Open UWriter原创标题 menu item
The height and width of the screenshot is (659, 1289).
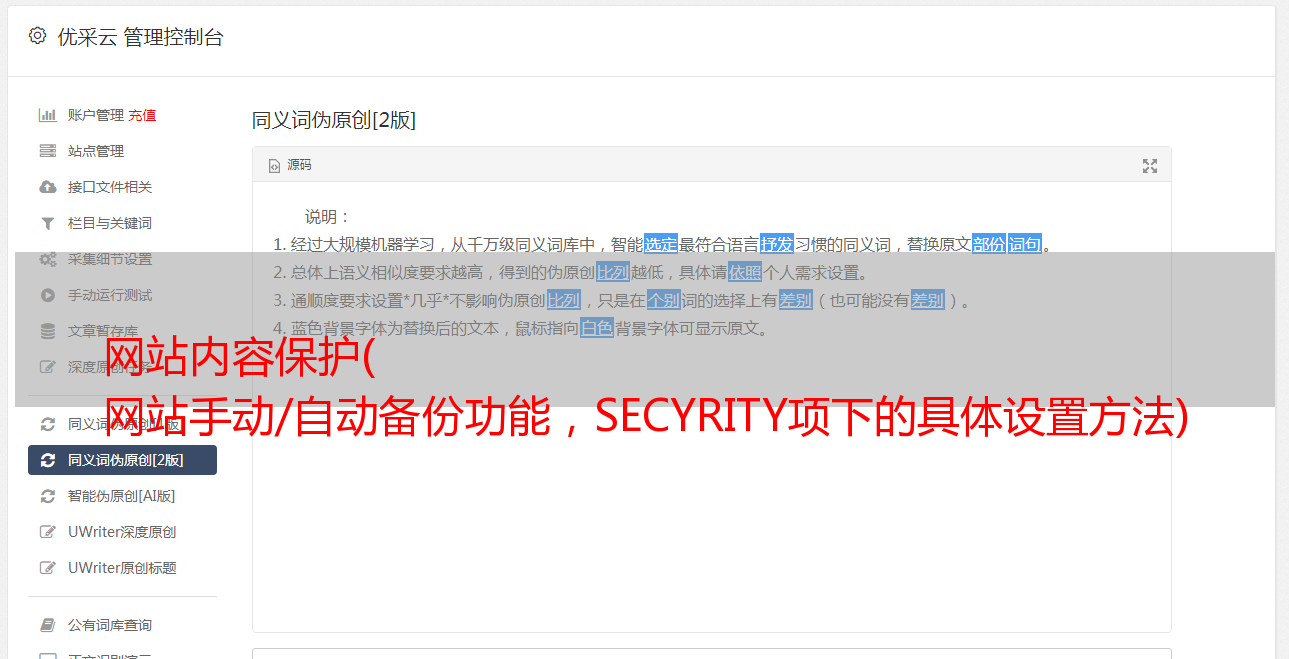pos(122,568)
